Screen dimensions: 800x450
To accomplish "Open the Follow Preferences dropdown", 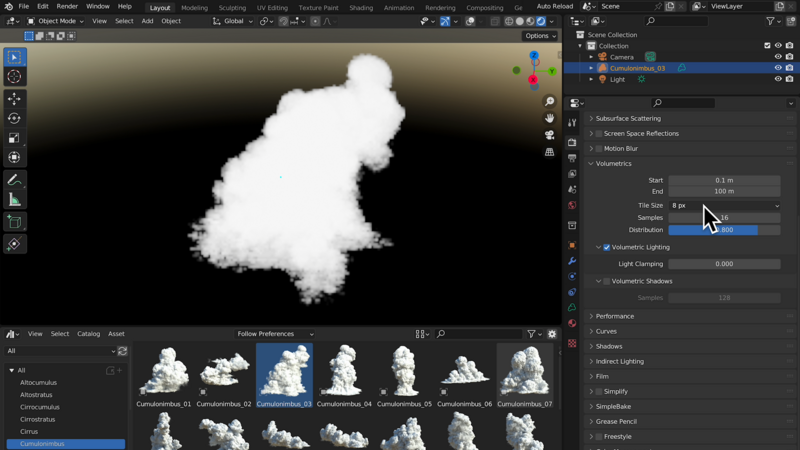I will pos(275,334).
